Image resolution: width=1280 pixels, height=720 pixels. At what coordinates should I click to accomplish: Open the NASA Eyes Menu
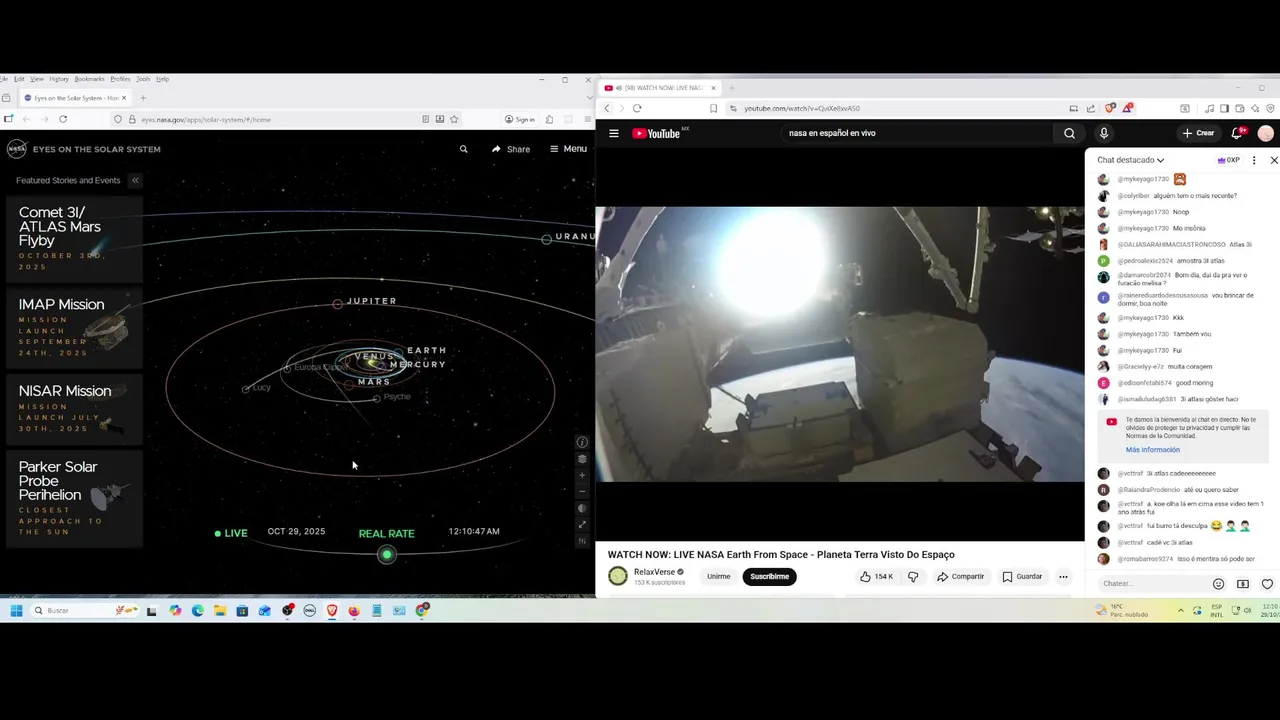pyautogui.click(x=568, y=149)
